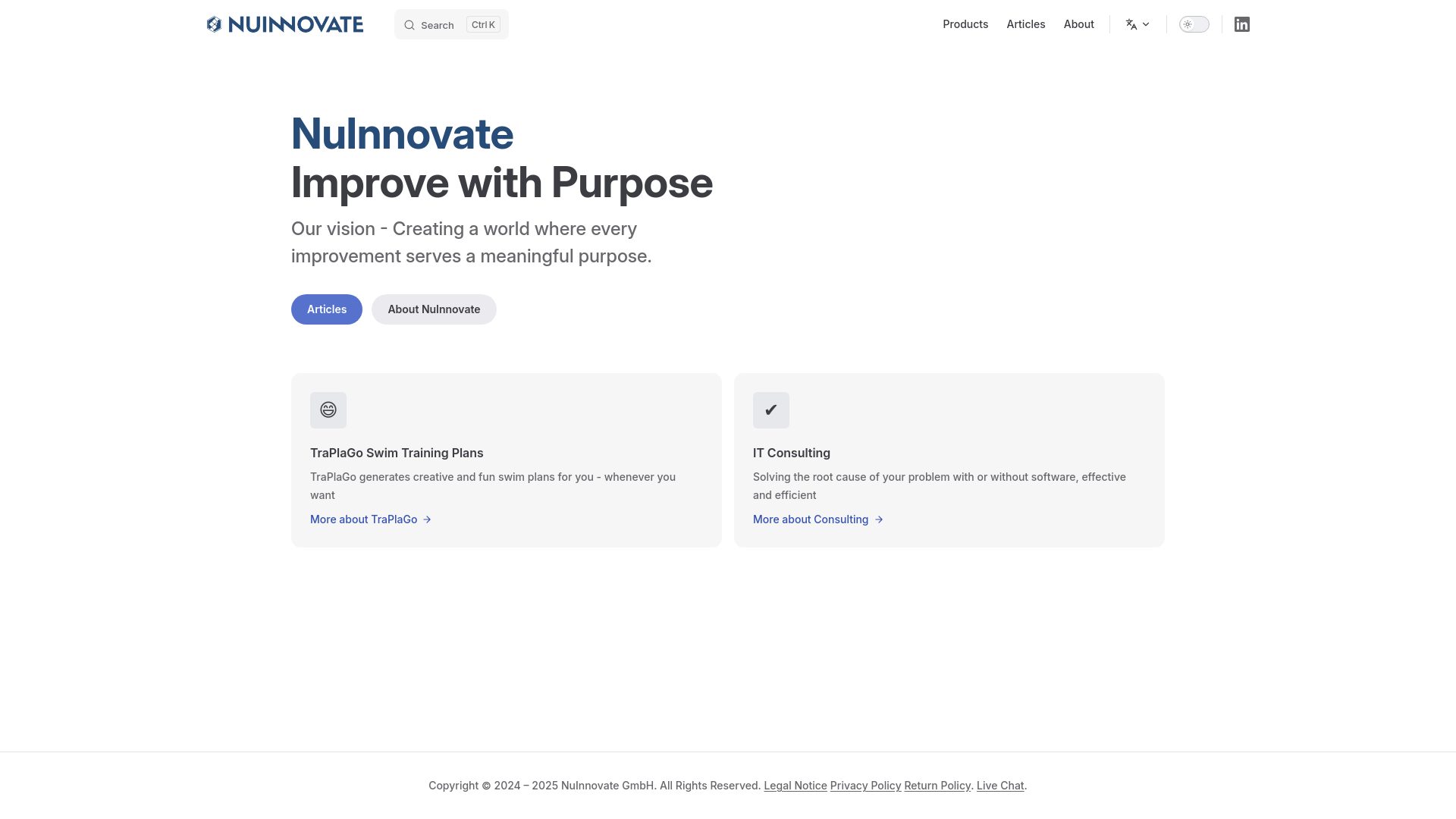Screen dimensions: 1456x819
Task: Click the blue Articles button
Action: (x=327, y=309)
